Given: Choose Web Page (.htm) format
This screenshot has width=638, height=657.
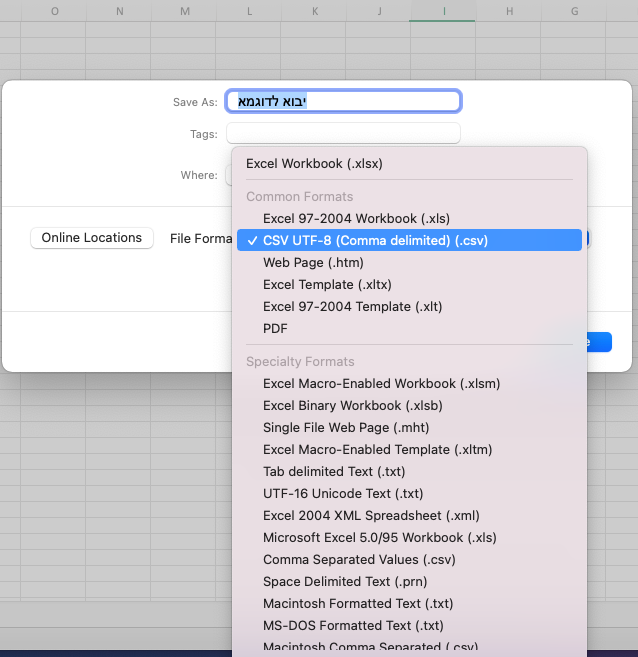Looking at the screenshot, I should tap(409, 262).
